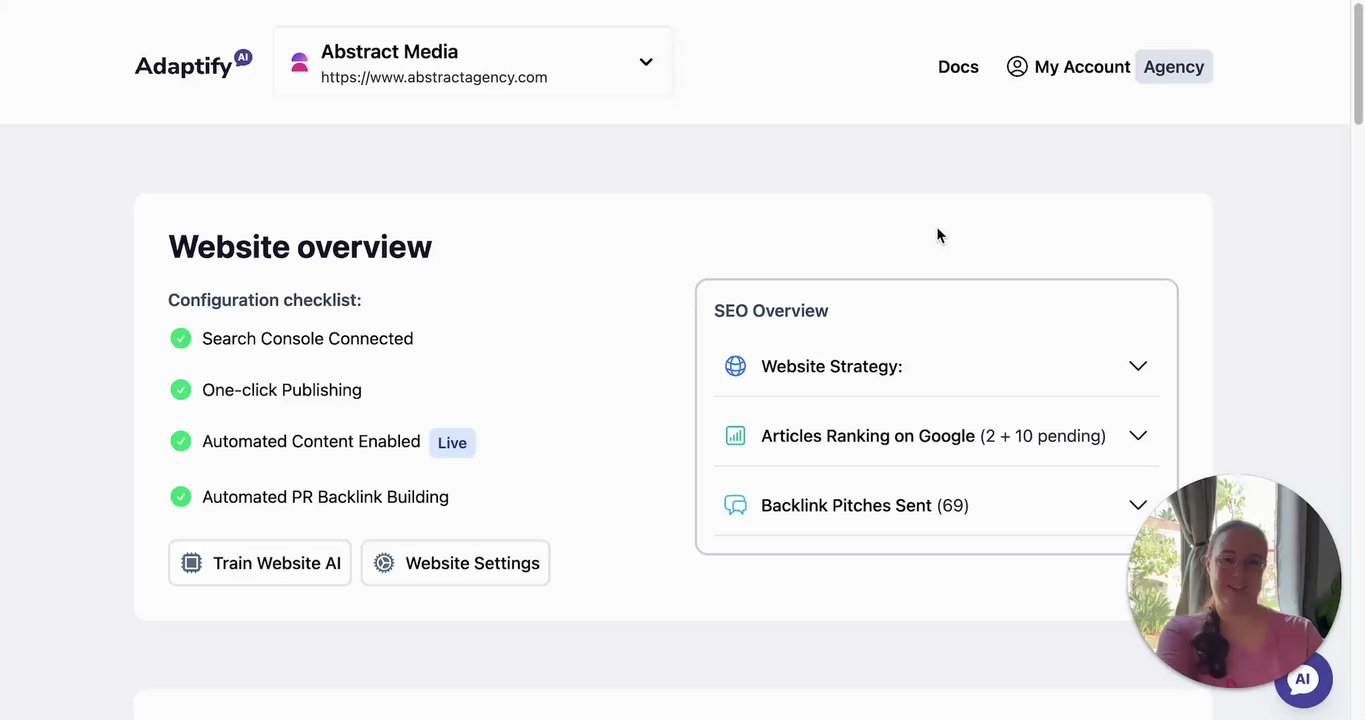Expand the Backlink Pitches Sent section
Screen dimensions: 1365x720
click(1137, 505)
